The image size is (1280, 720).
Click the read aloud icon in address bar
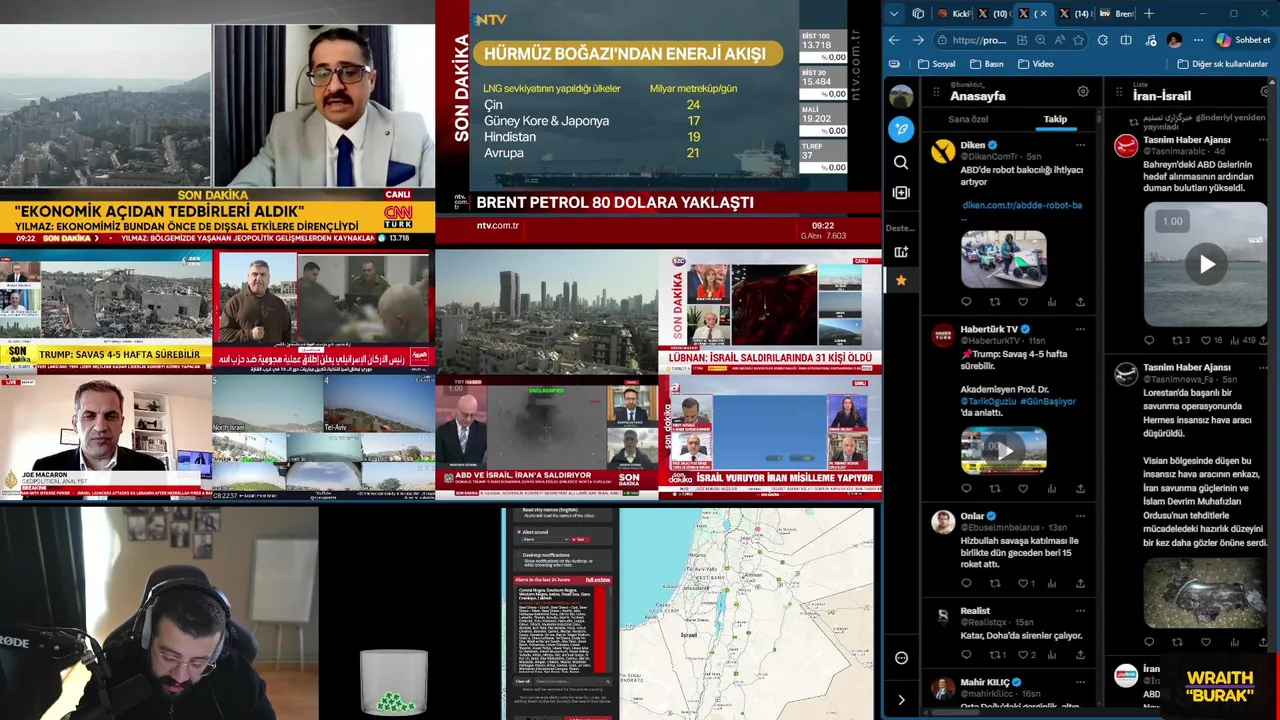[x=1059, y=40]
